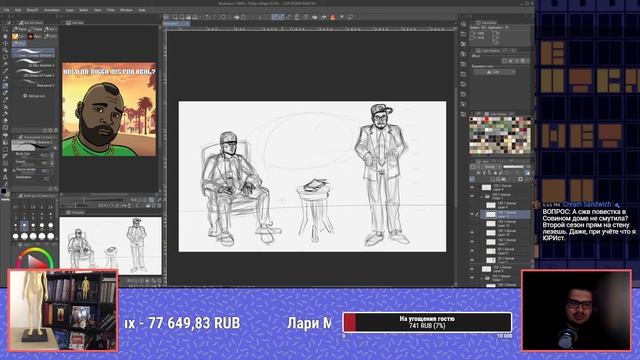Image resolution: width=640 pixels, height=360 pixels.
Task: Open the Help menu
Action: [x=142, y=10]
